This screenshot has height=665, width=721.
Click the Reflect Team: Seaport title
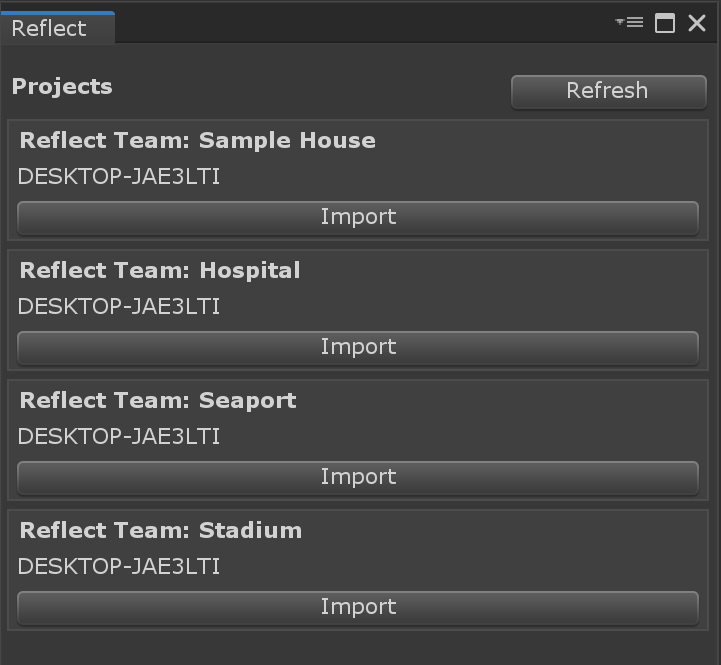158,401
